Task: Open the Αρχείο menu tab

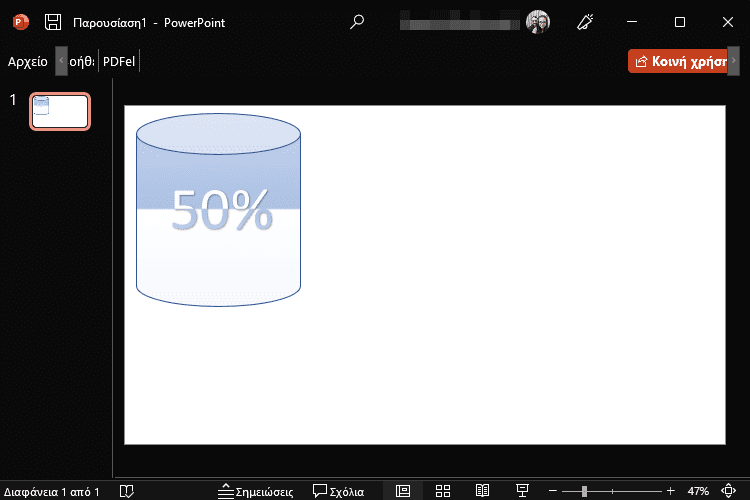Action: (28, 61)
